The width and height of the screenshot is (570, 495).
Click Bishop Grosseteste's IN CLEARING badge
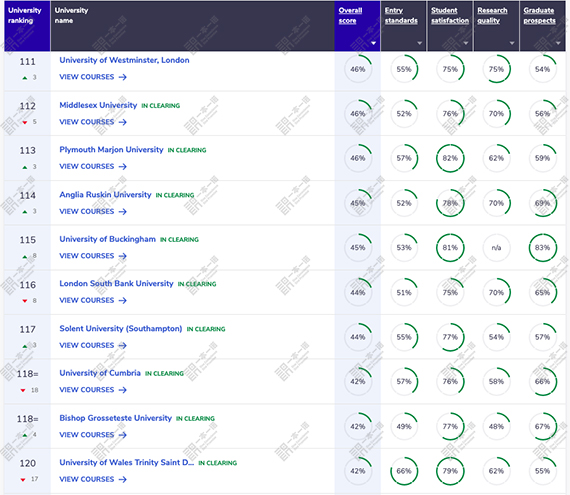coord(195,418)
